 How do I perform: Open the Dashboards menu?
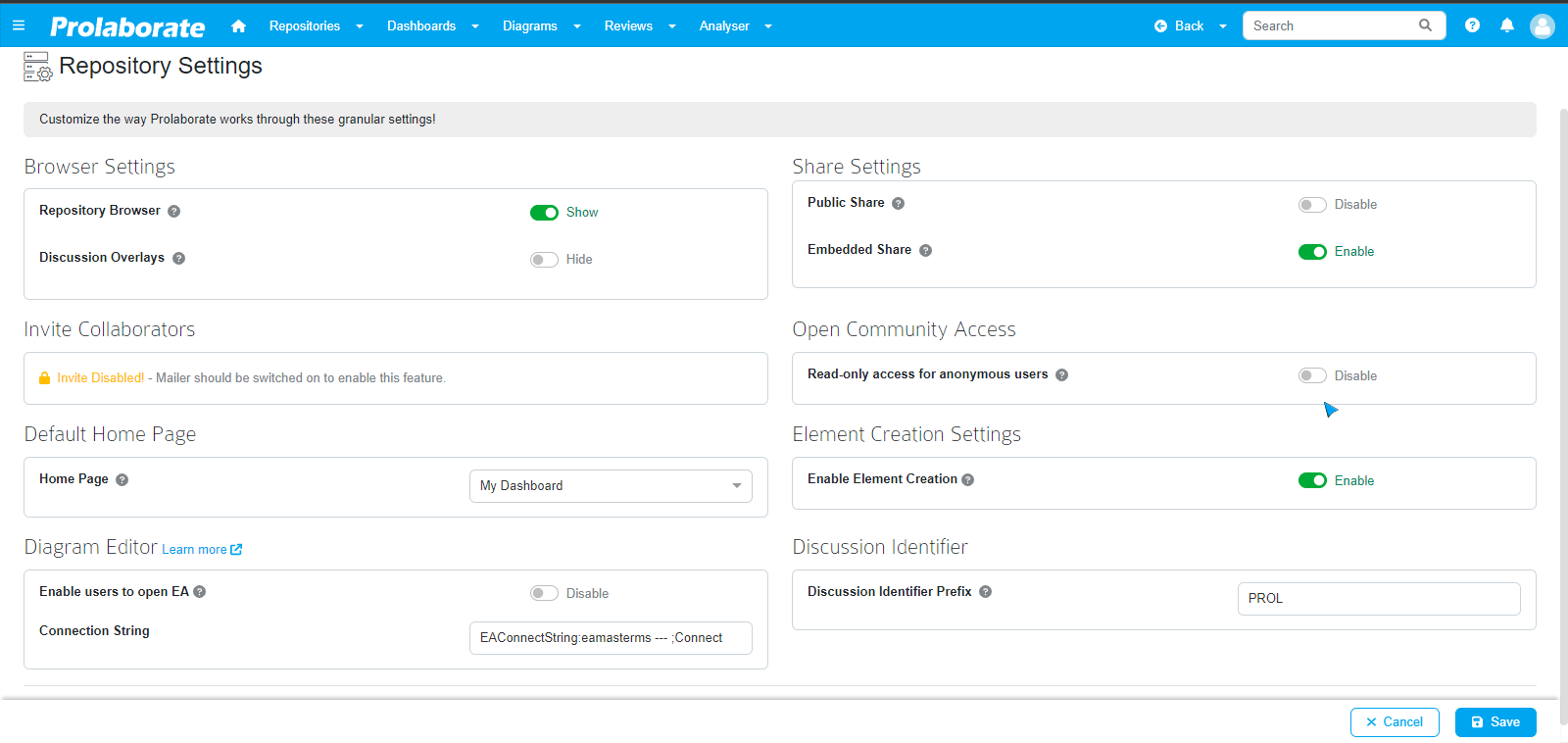coord(421,26)
